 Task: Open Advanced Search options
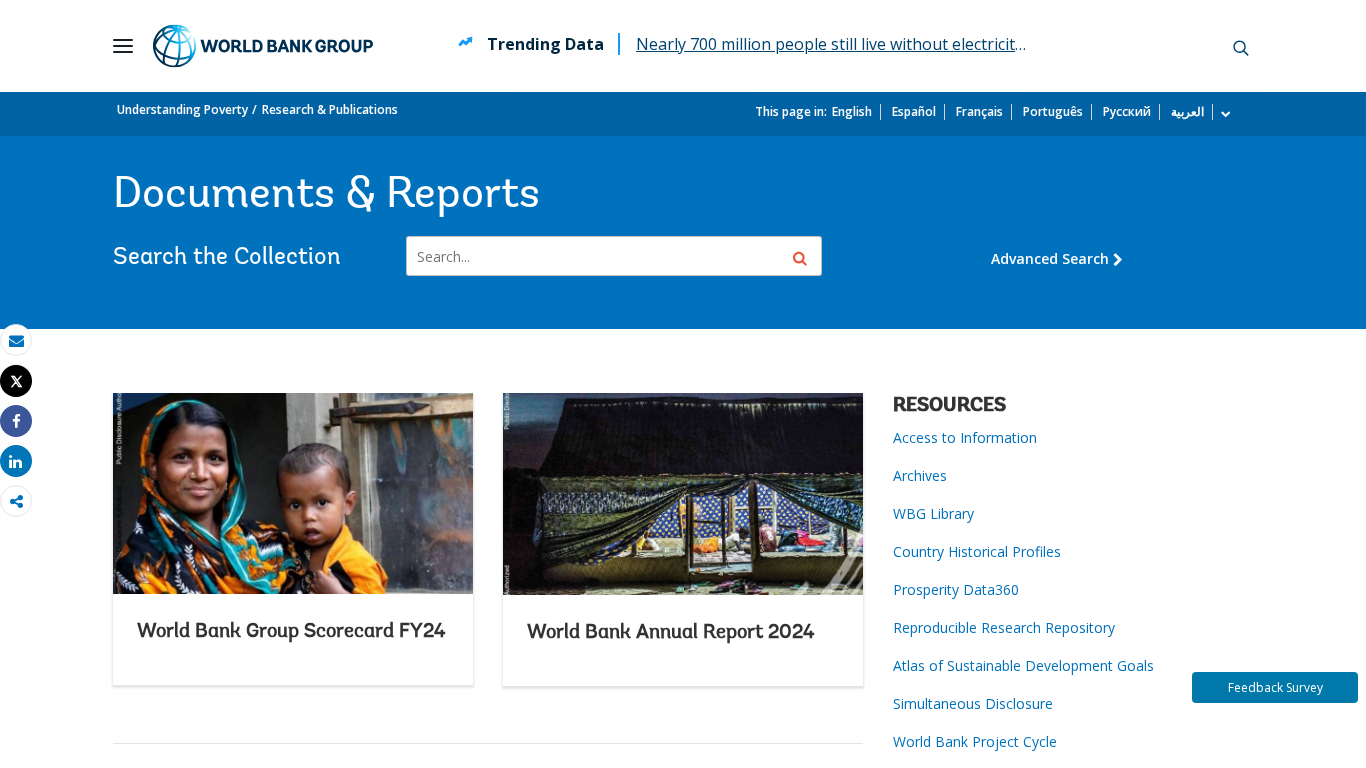[1056, 259]
